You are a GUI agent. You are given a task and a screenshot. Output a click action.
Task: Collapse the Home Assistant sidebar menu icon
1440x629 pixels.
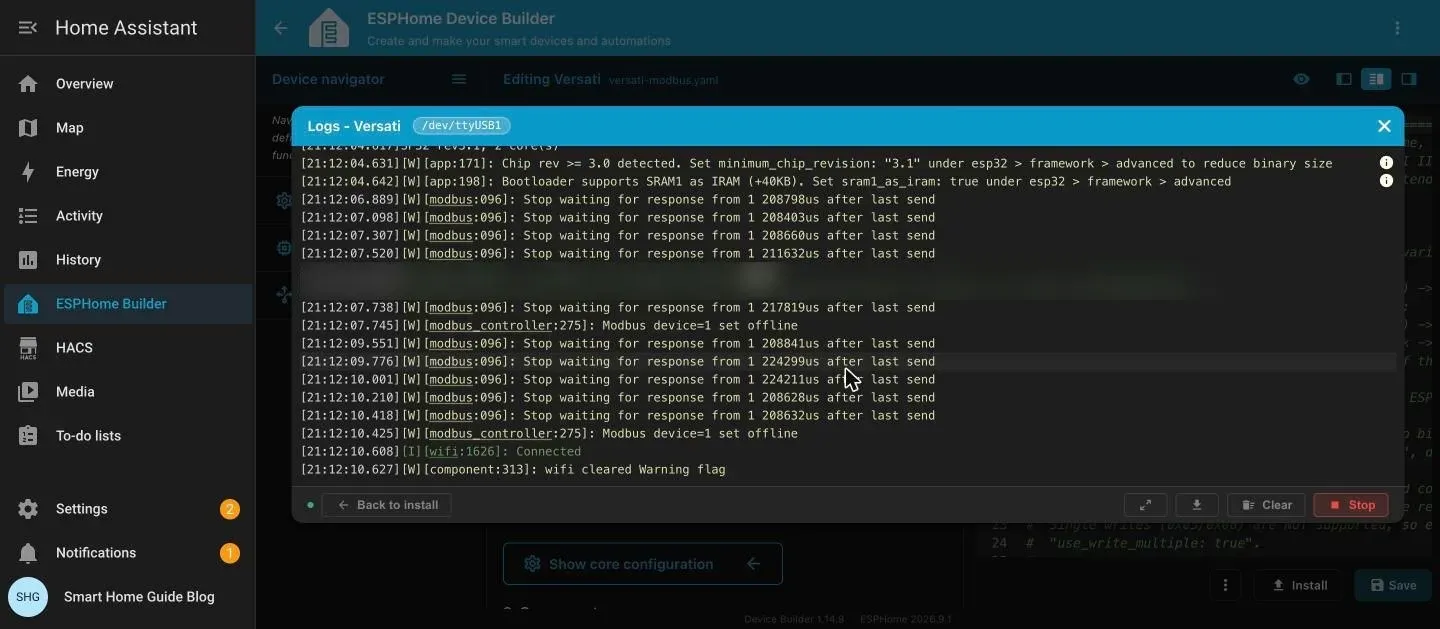[x=28, y=28]
